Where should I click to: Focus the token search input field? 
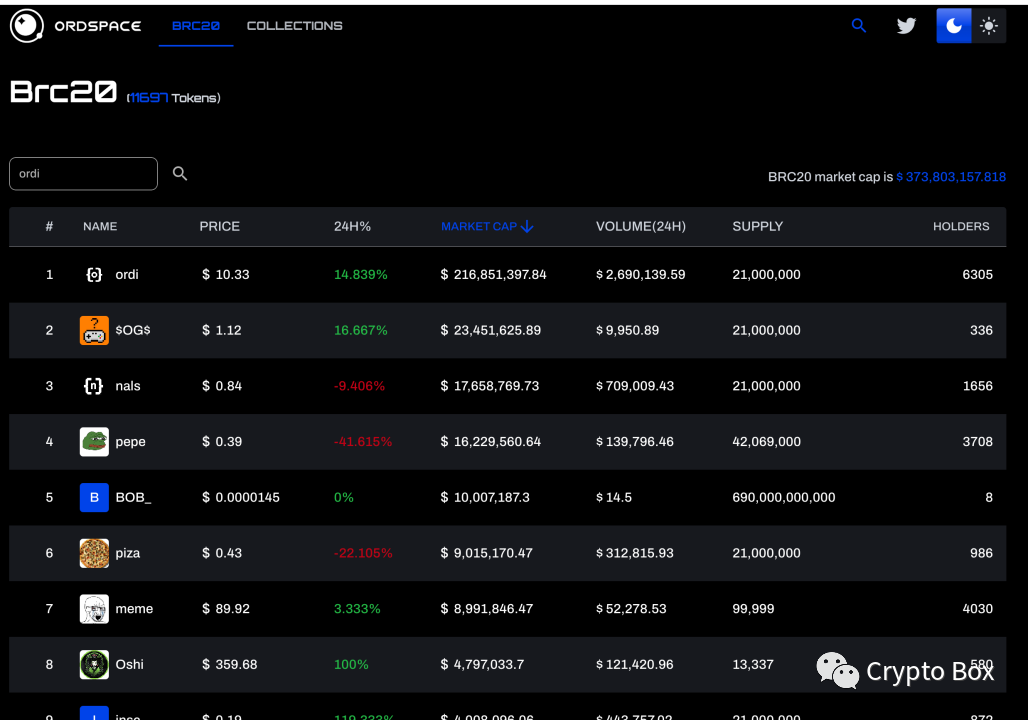(83, 174)
